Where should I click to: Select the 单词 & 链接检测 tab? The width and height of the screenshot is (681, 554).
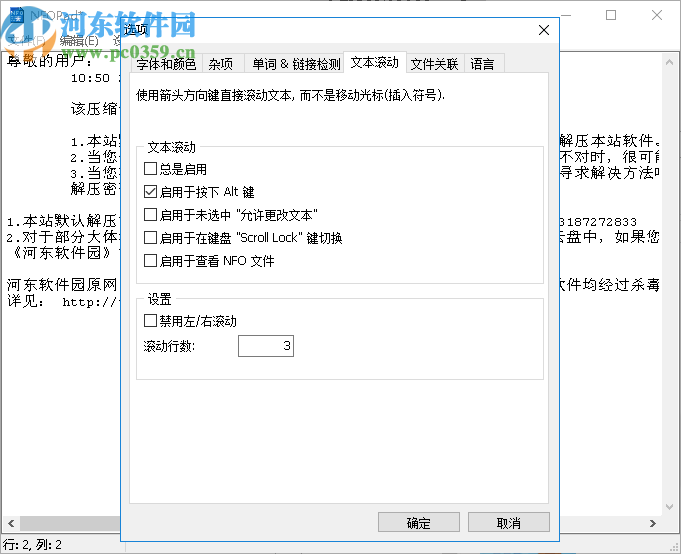296,64
